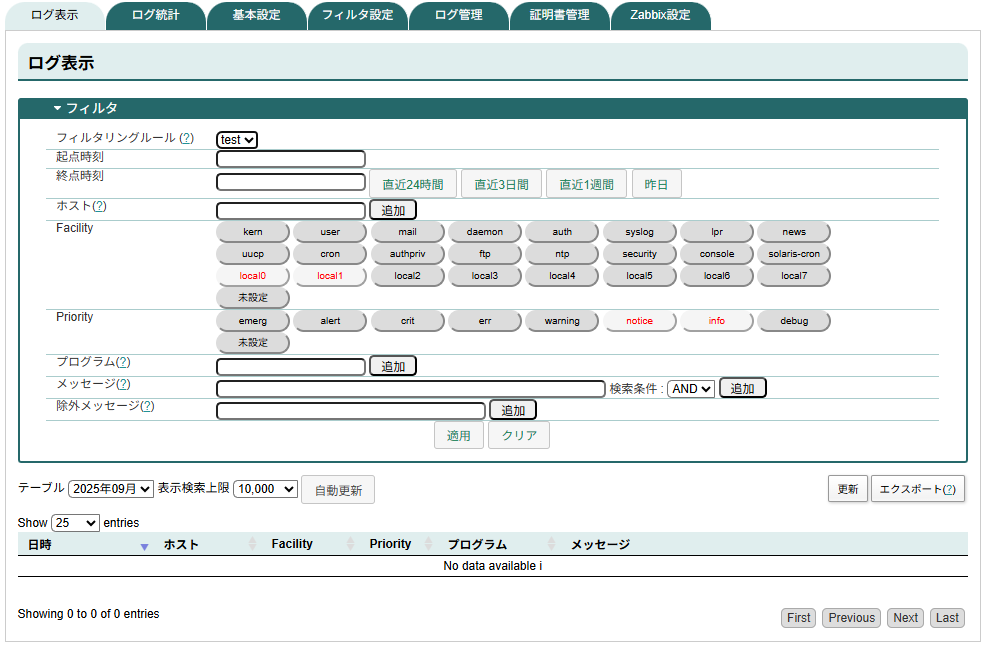Screen dimensions: 988x645
Task: Switch to the ログ統計 tab
Action: tap(155, 15)
